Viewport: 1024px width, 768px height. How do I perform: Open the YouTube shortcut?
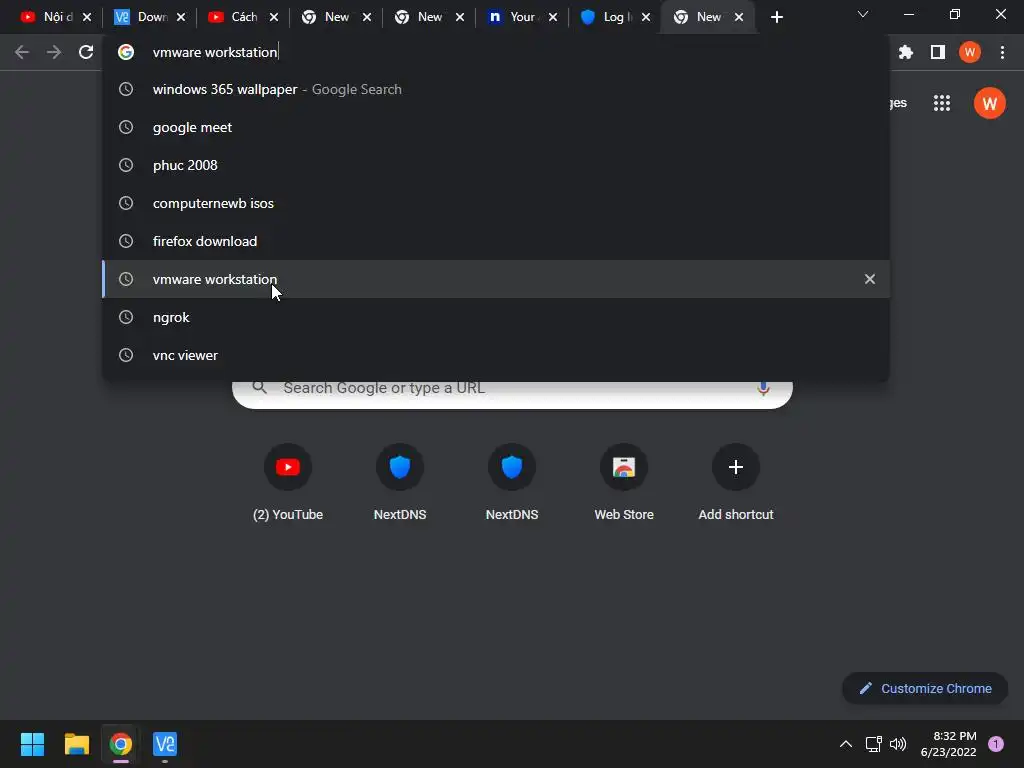tap(288, 483)
